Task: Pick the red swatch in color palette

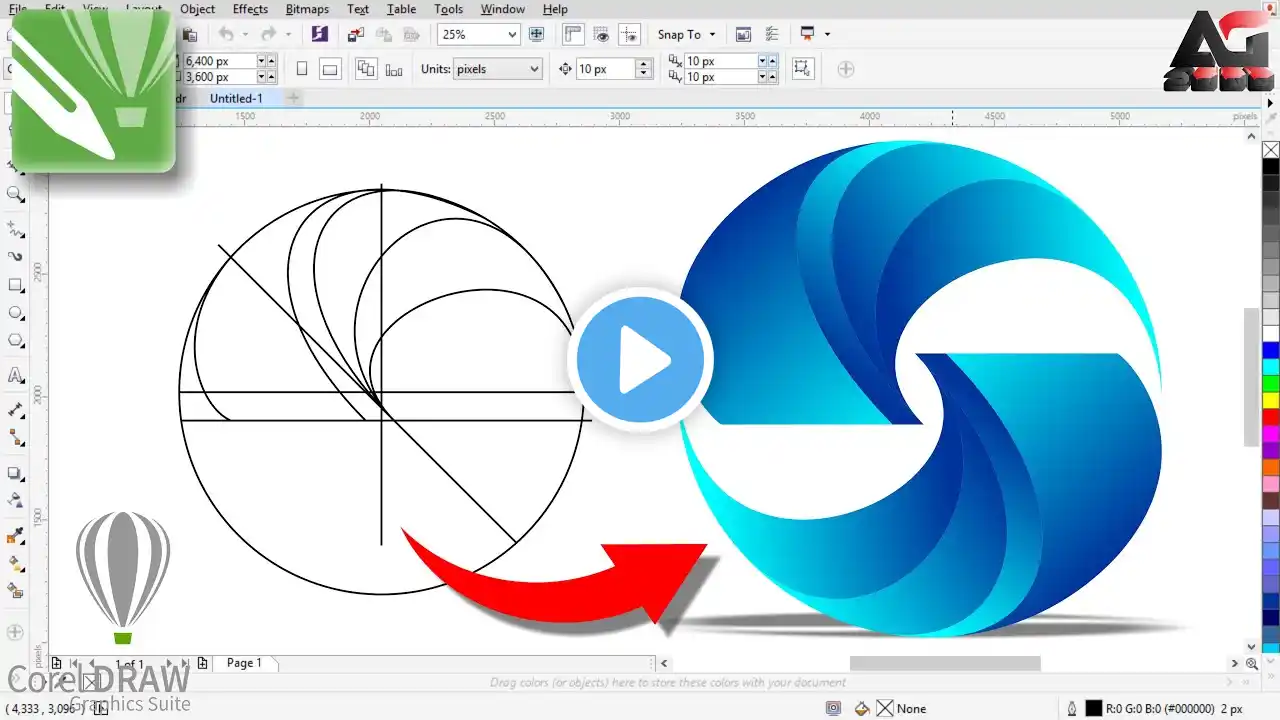Action: click(1271, 416)
